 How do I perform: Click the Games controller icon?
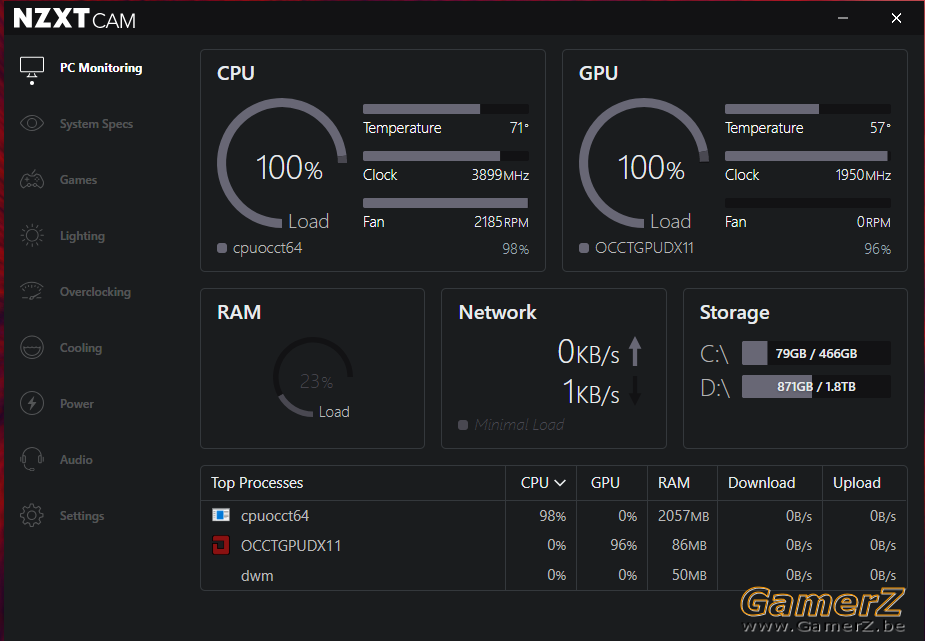click(32, 180)
